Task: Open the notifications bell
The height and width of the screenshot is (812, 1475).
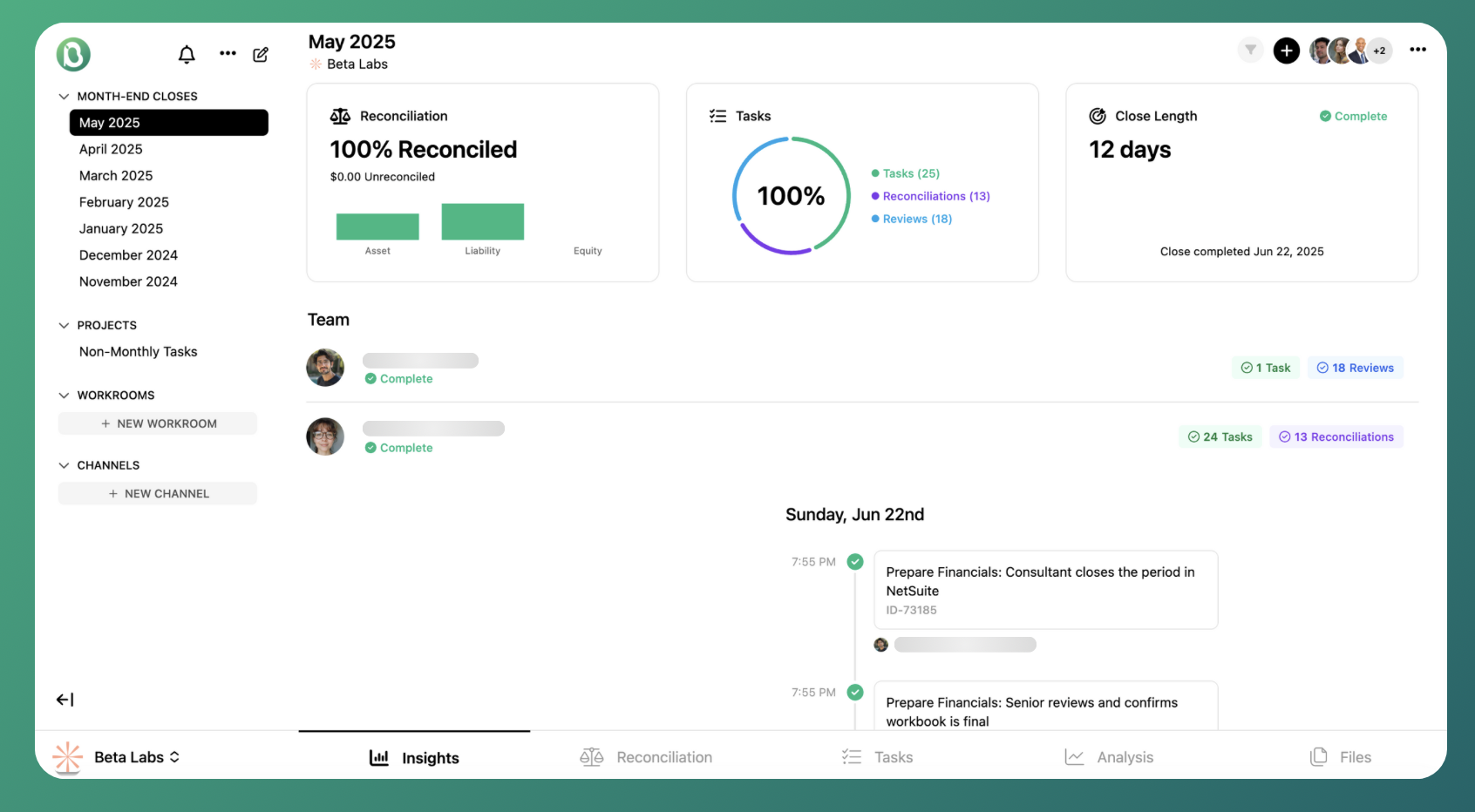Action: [x=187, y=55]
